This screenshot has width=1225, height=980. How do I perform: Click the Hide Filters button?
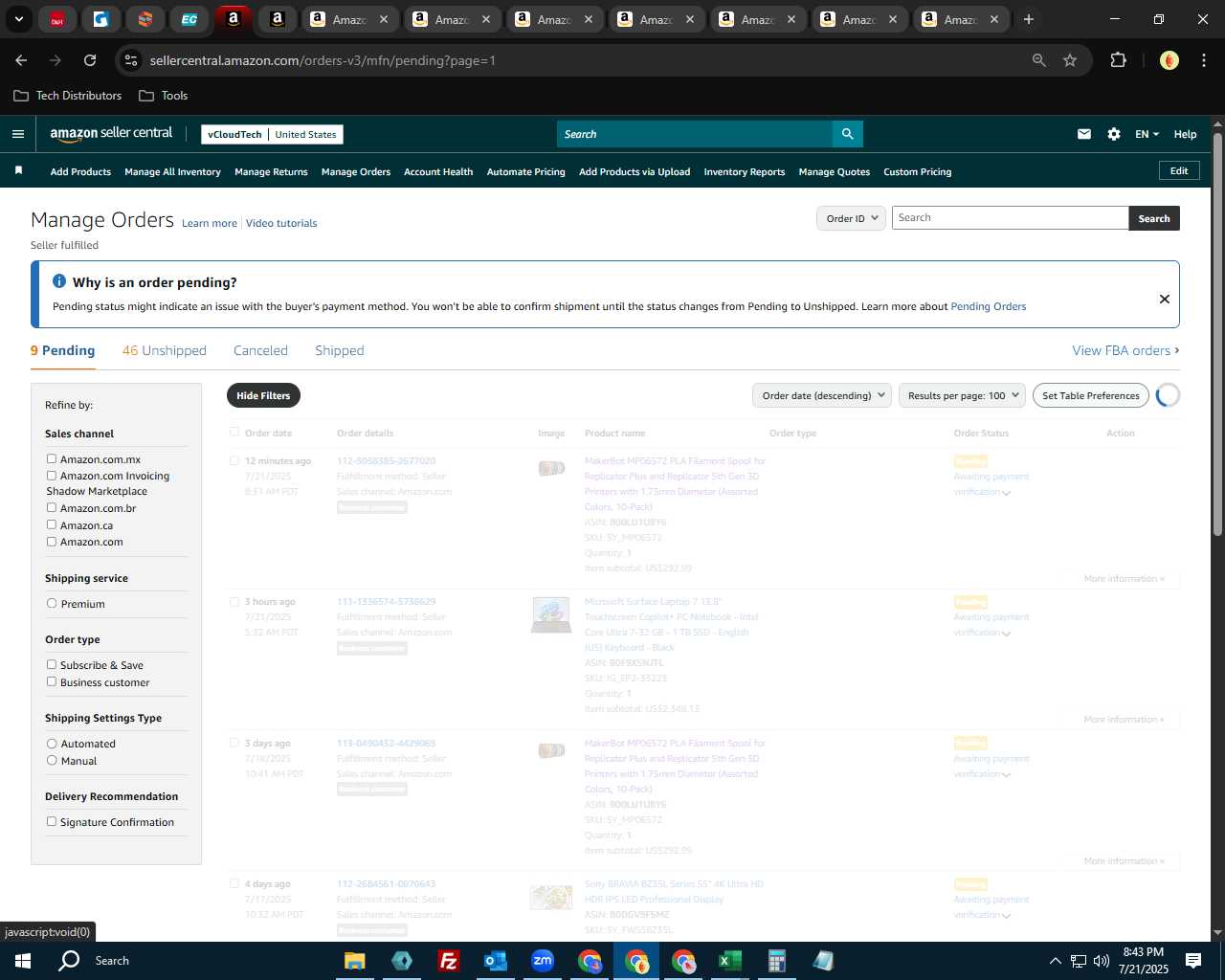[x=263, y=395]
